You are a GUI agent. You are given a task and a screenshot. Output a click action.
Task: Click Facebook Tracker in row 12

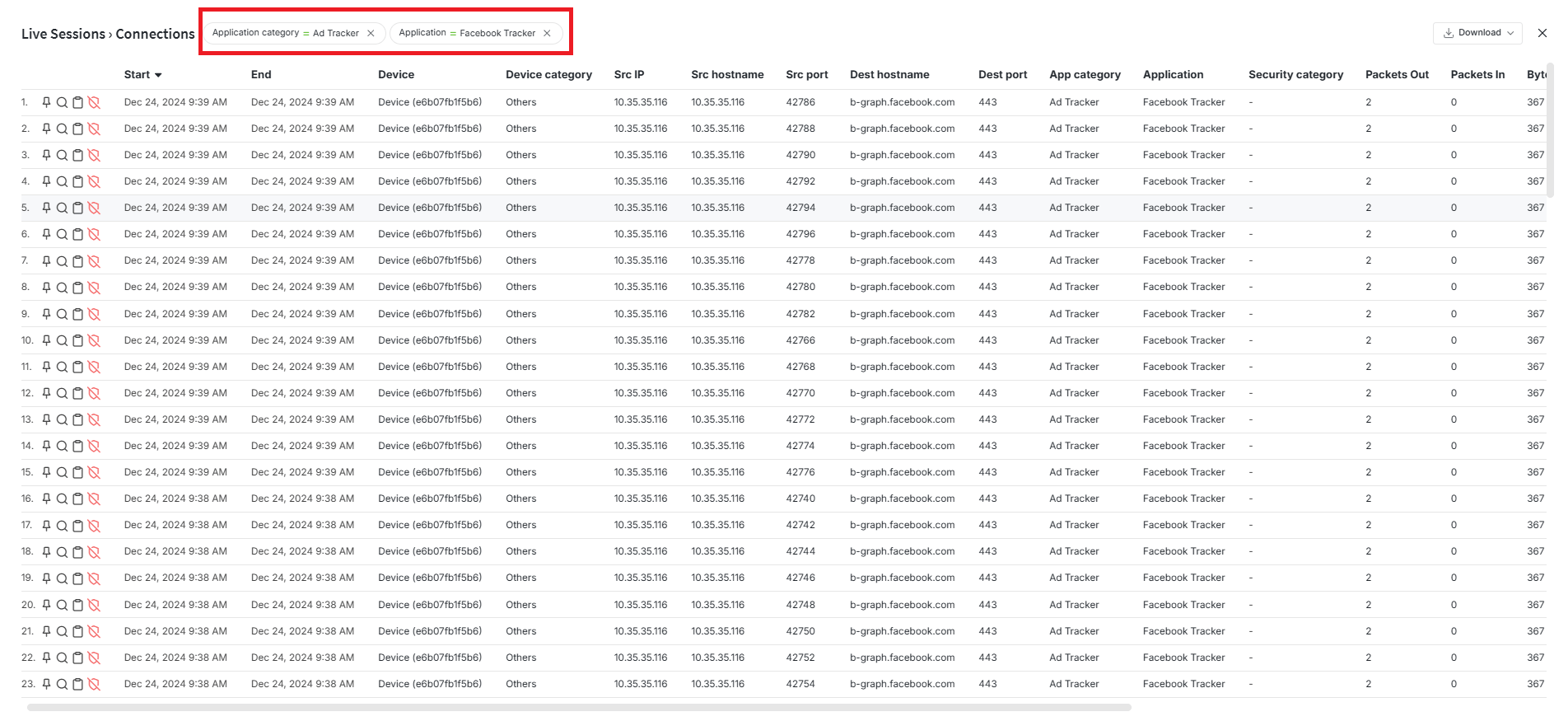[1184, 393]
